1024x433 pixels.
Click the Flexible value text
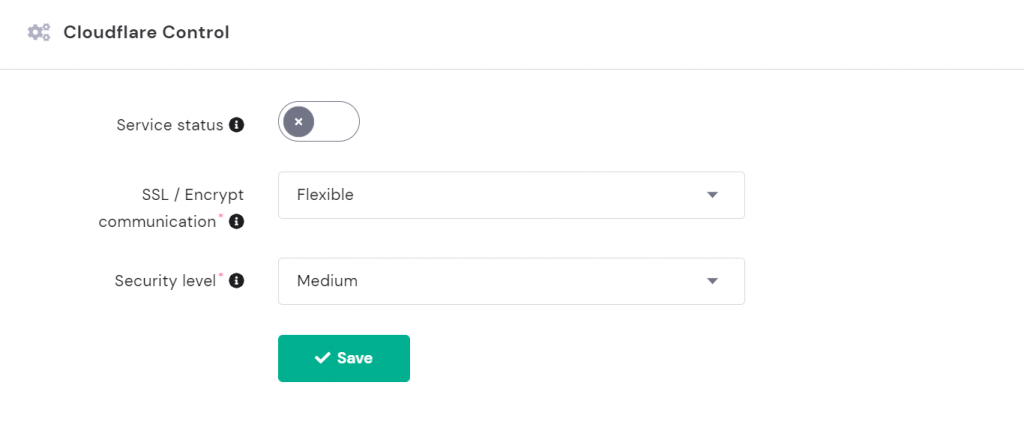325,195
